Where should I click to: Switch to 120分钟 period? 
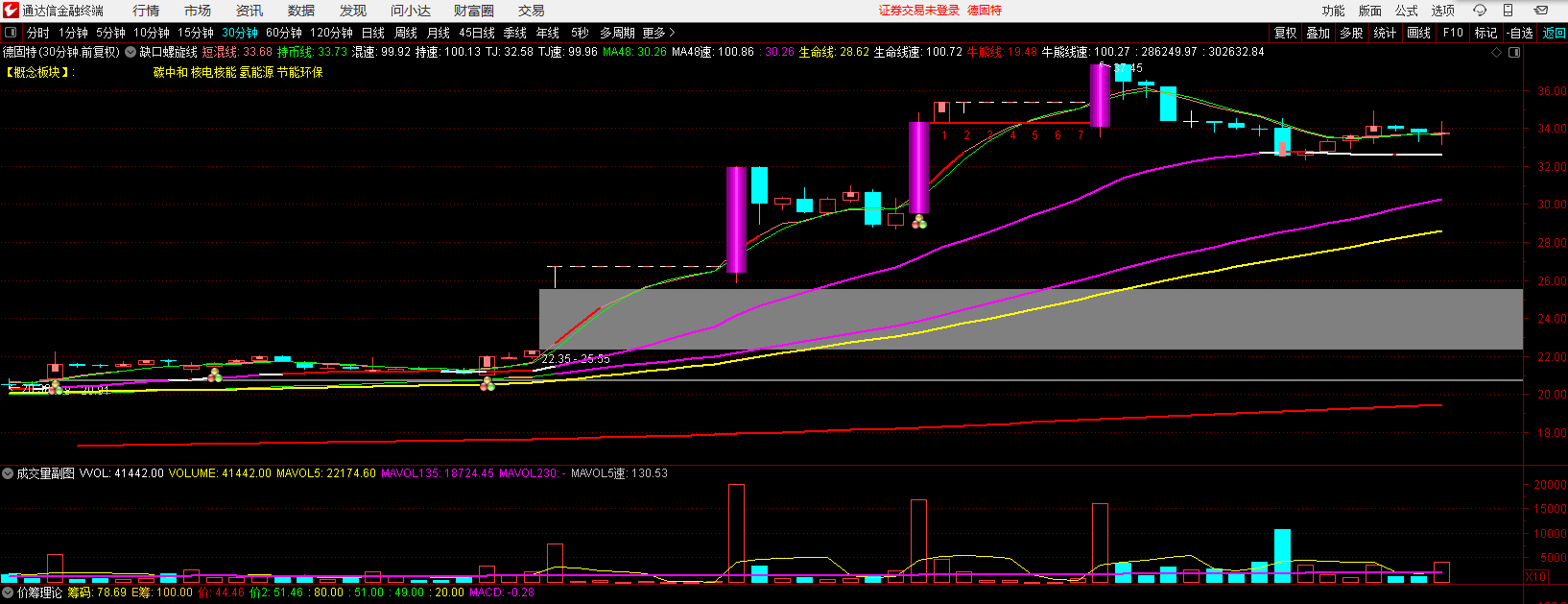pyautogui.click(x=331, y=33)
